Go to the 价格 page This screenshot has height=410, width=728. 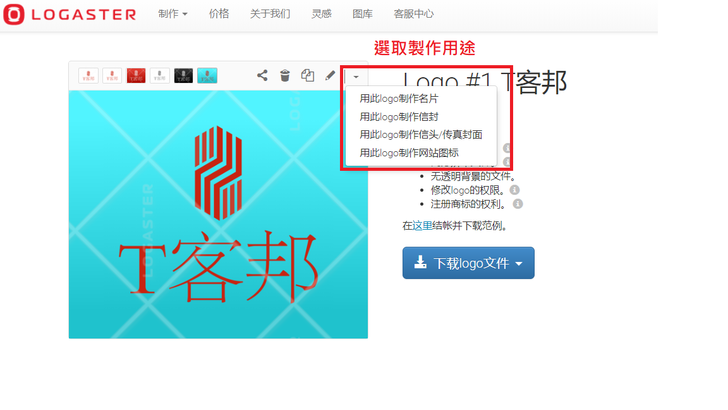pos(219,14)
